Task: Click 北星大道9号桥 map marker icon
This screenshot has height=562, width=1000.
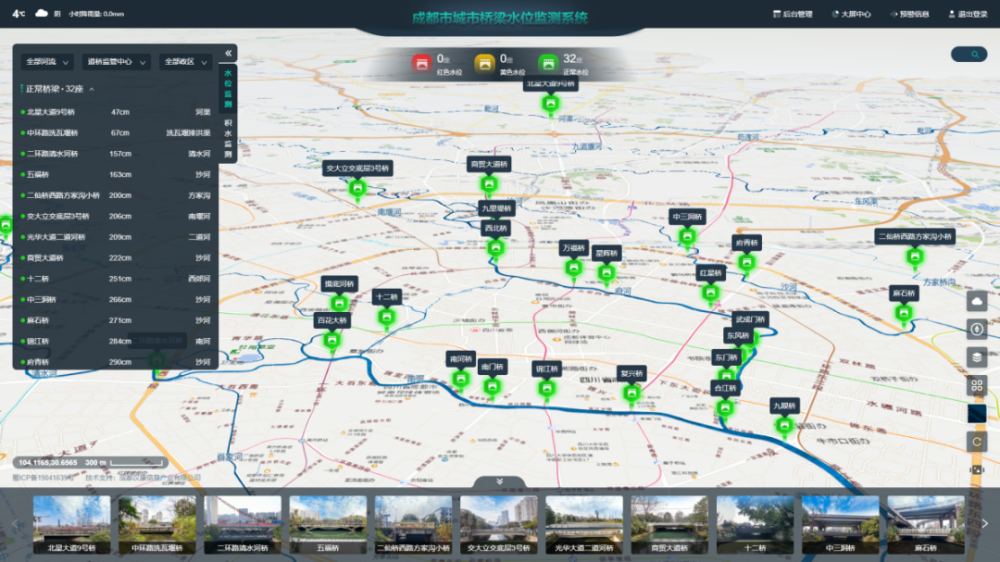Action: (x=550, y=104)
